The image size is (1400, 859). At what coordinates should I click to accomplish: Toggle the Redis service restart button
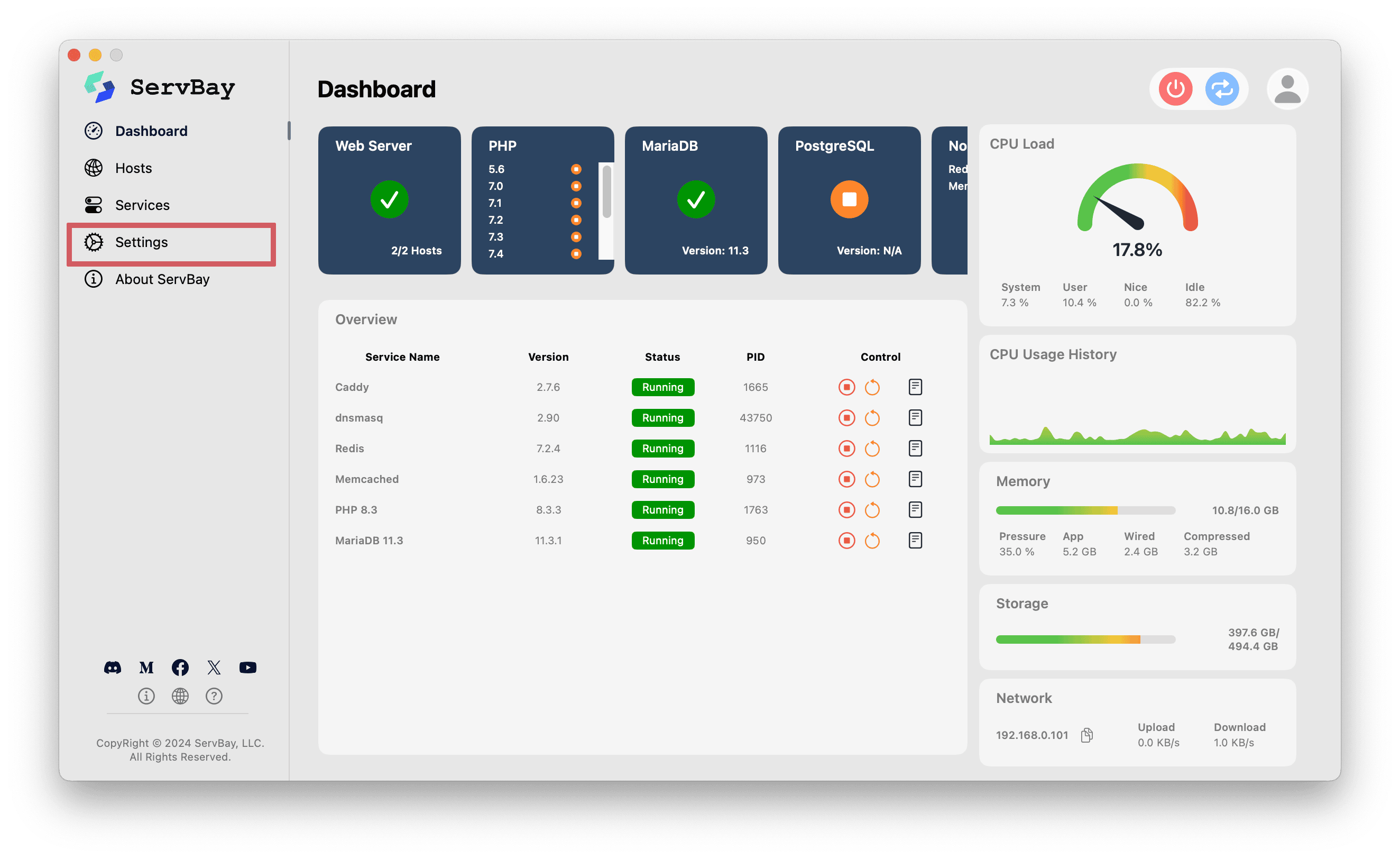tap(872, 448)
